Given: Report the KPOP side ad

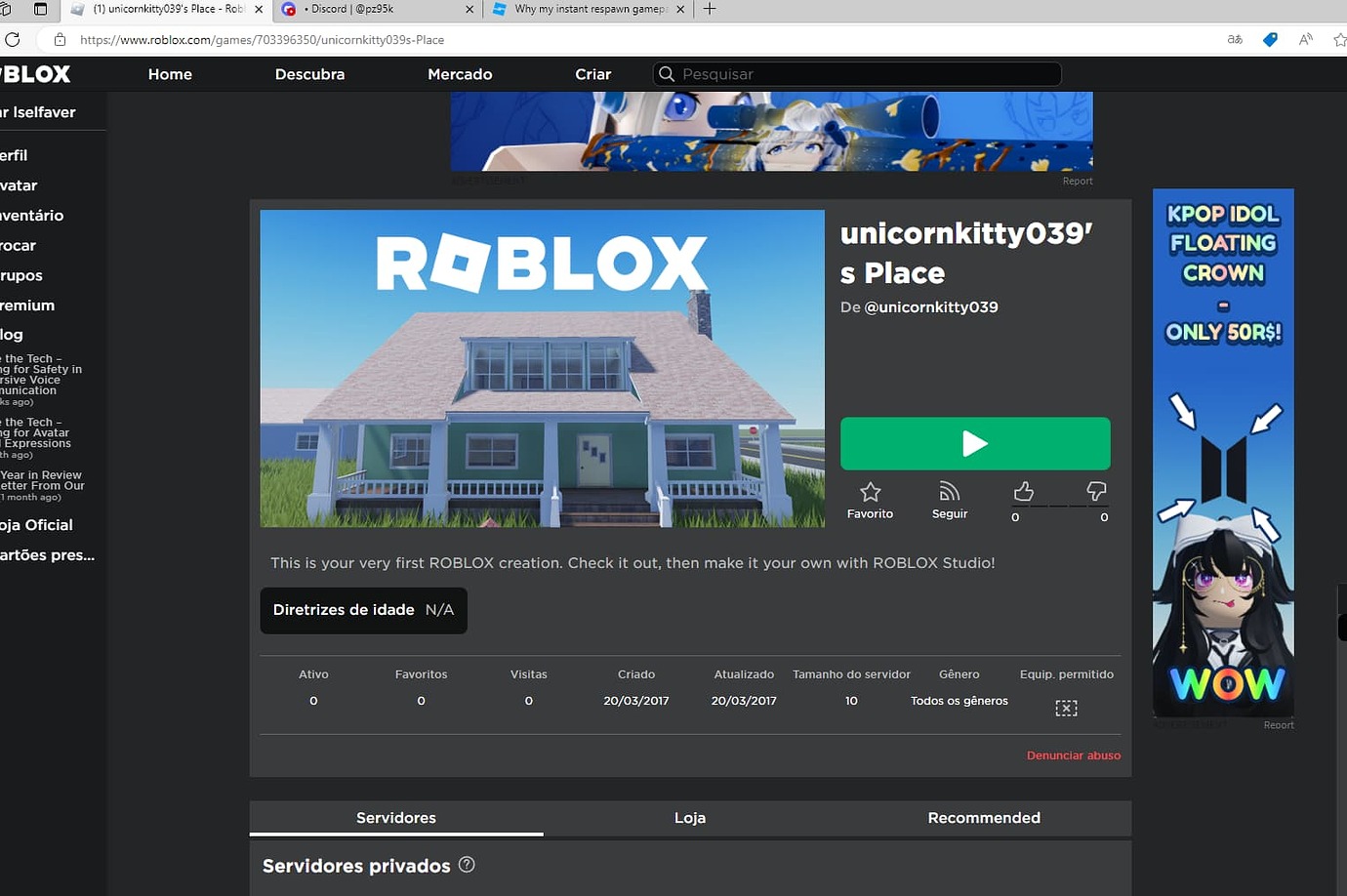Looking at the screenshot, I should point(1279,725).
